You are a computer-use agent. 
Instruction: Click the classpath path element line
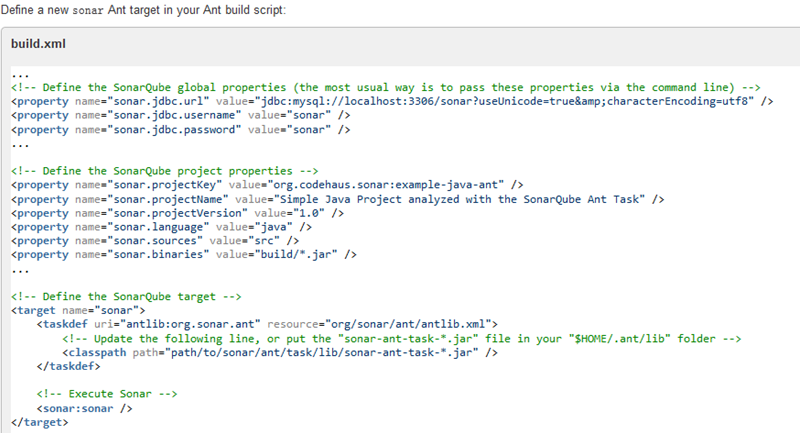coord(280,353)
